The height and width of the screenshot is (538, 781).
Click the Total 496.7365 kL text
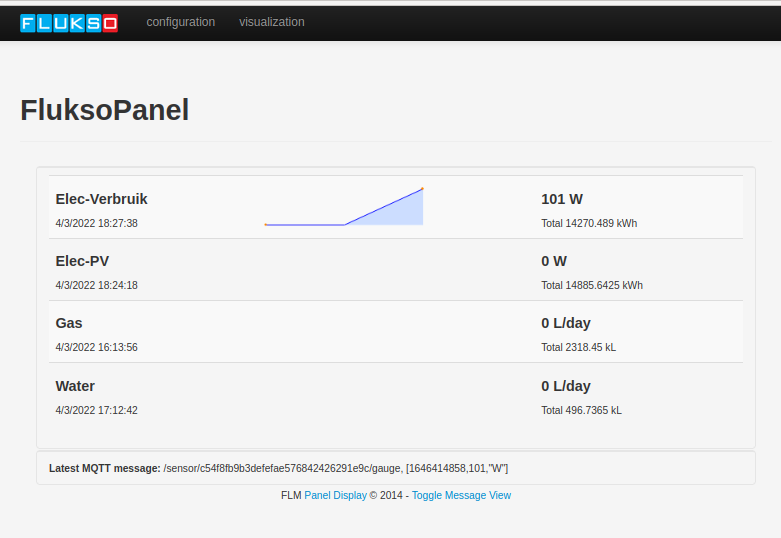pyautogui.click(x=581, y=410)
